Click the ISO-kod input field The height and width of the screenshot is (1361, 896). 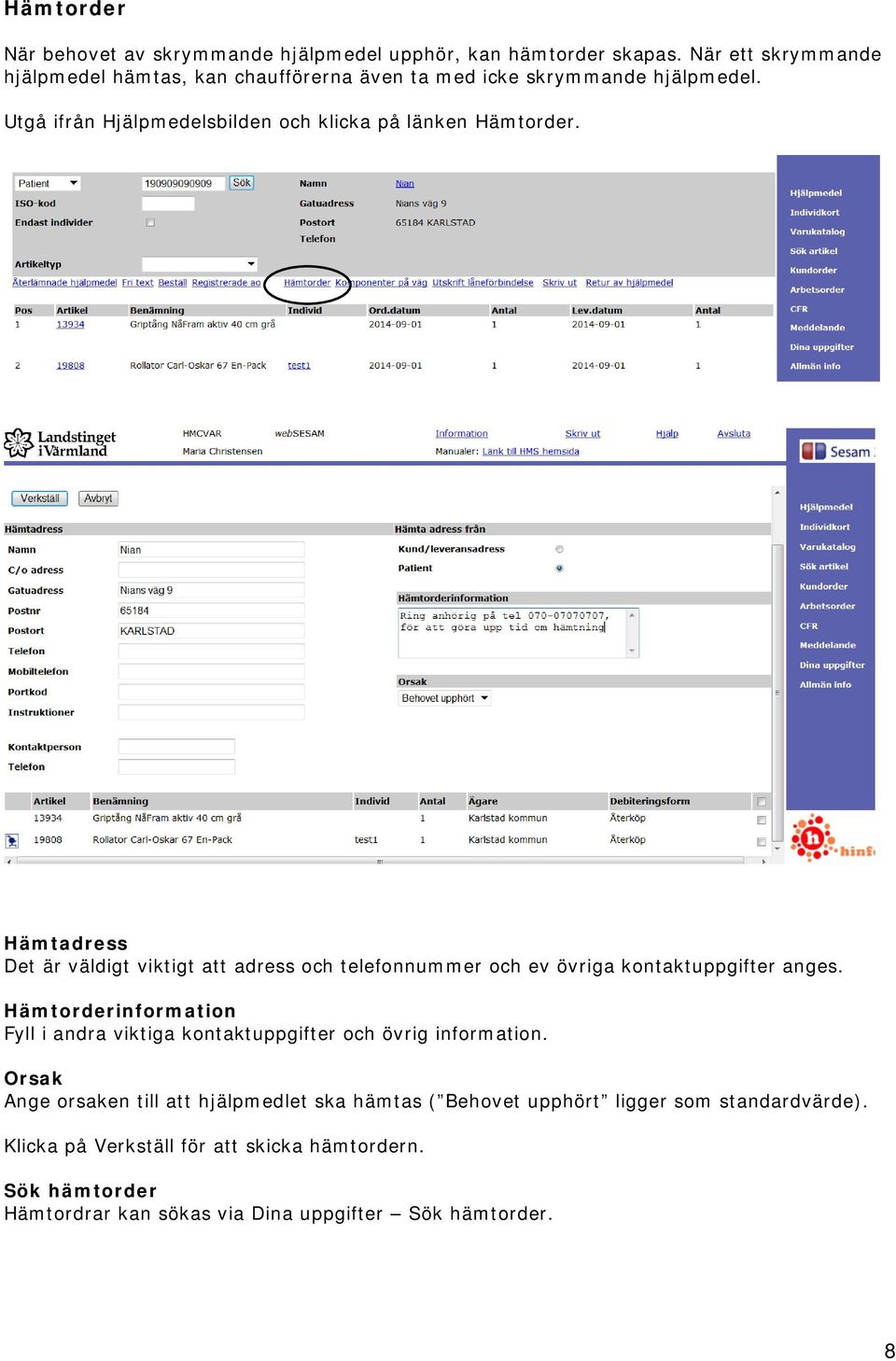pyautogui.click(x=168, y=203)
